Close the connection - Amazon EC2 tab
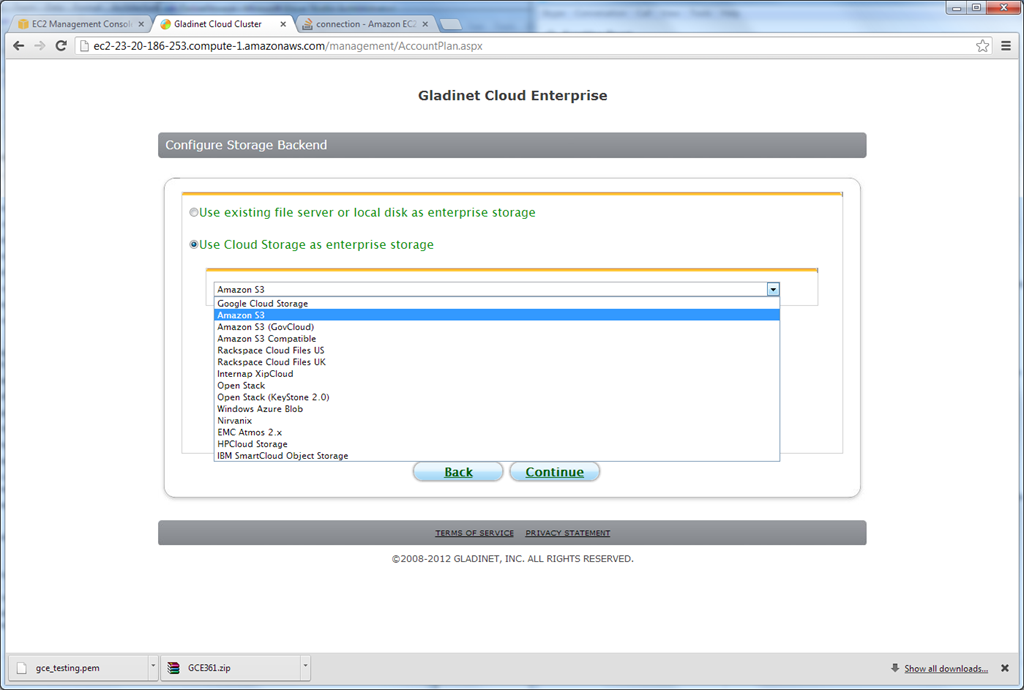This screenshot has width=1024, height=690. point(425,24)
